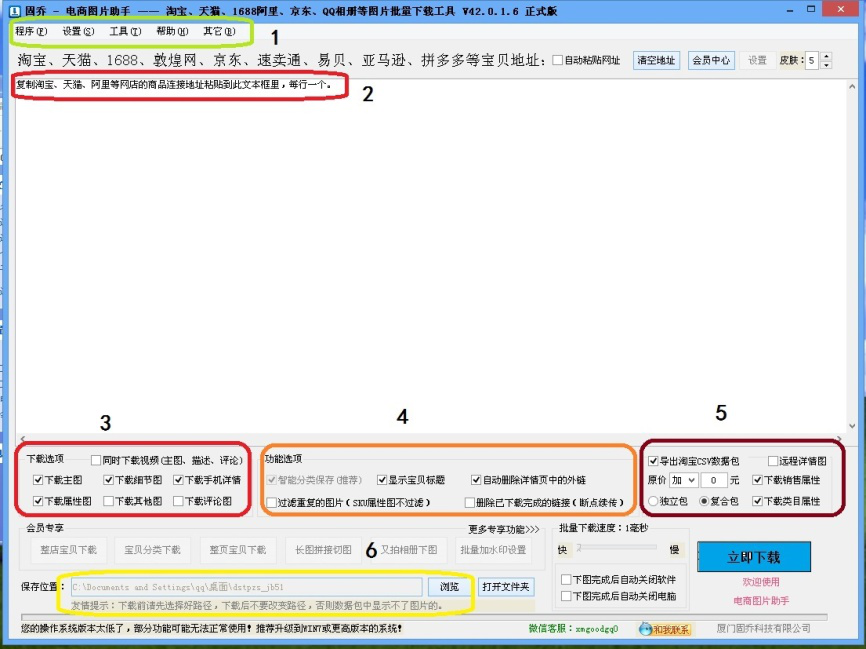
Task: Open the 会员中心 member center
Action: [x=712, y=61]
